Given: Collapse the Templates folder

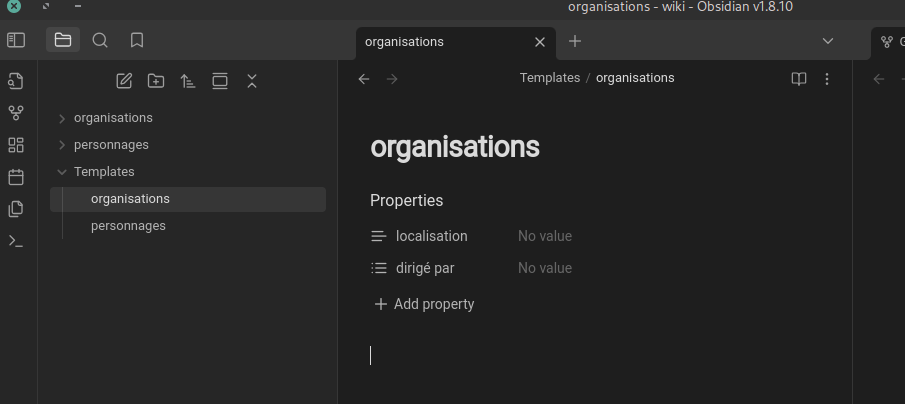Looking at the screenshot, I should point(62,172).
